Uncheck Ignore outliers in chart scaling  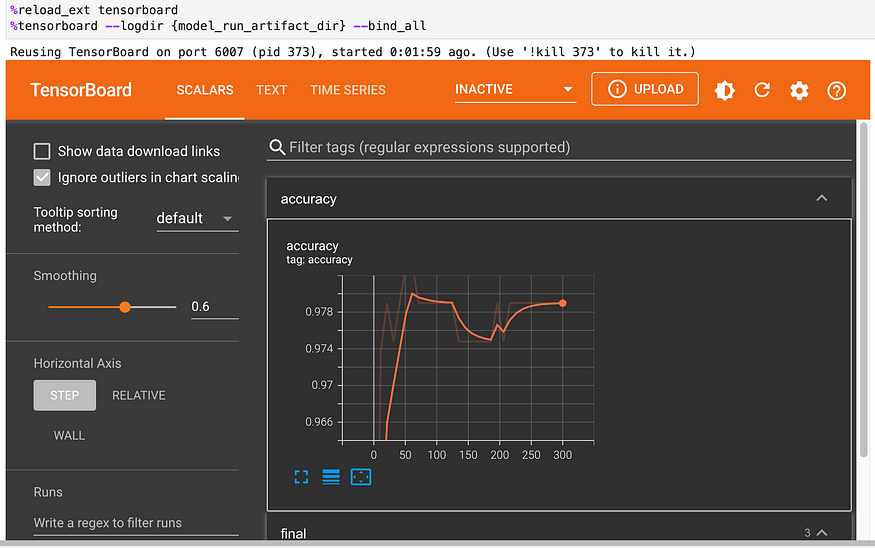(x=42, y=177)
